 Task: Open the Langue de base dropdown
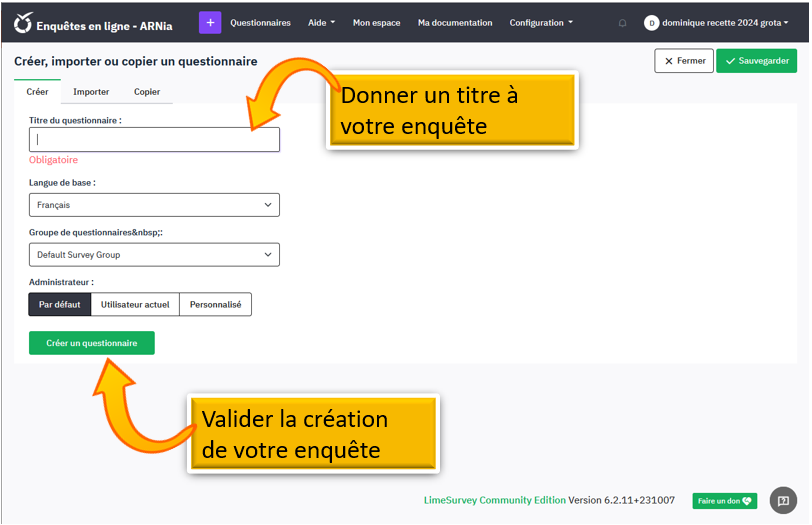click(154, 205)
